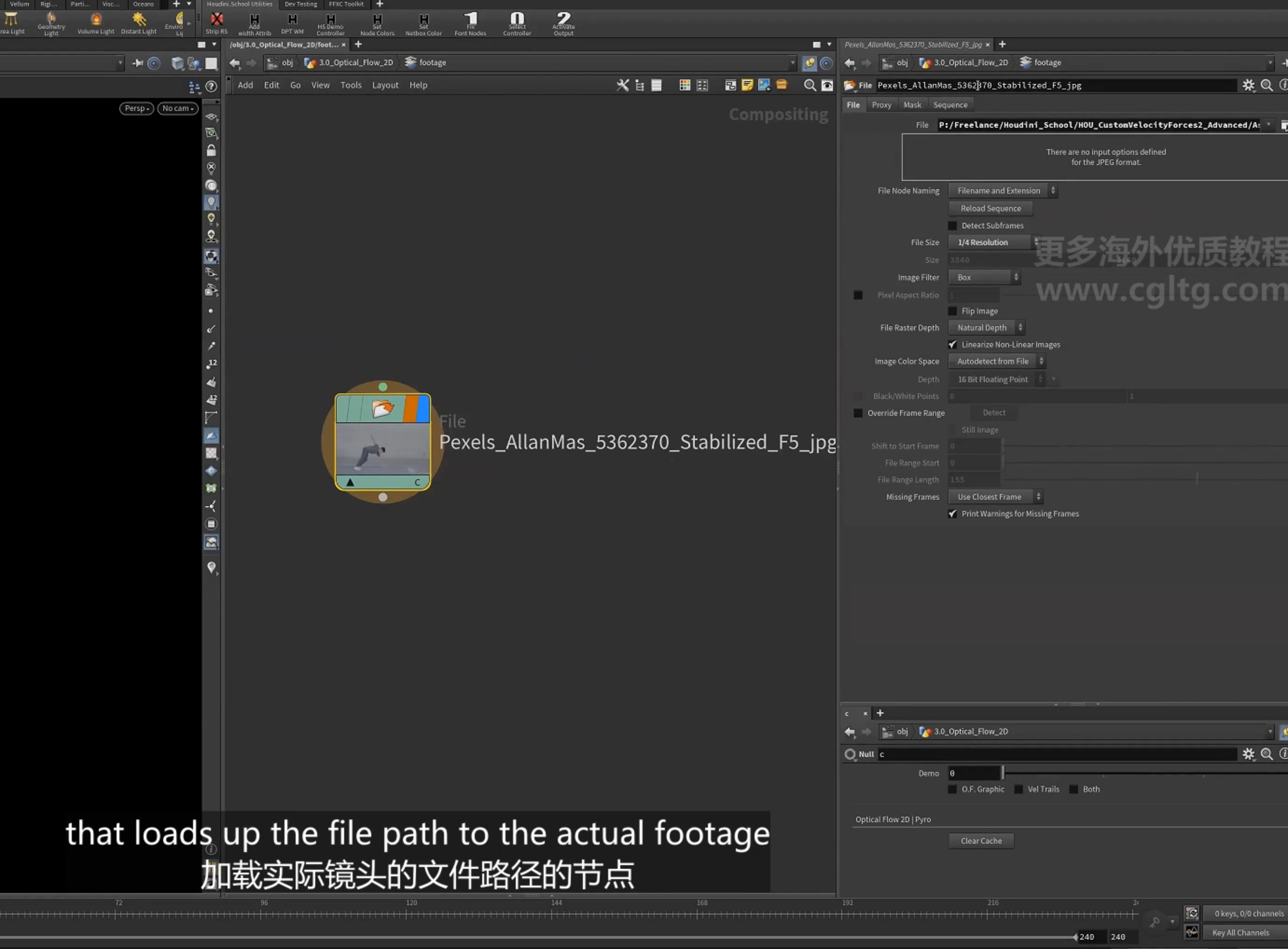1288x949 pixels.
Task: Enable Detect Subframes checkbox
Action: click(x=952, y=226)
